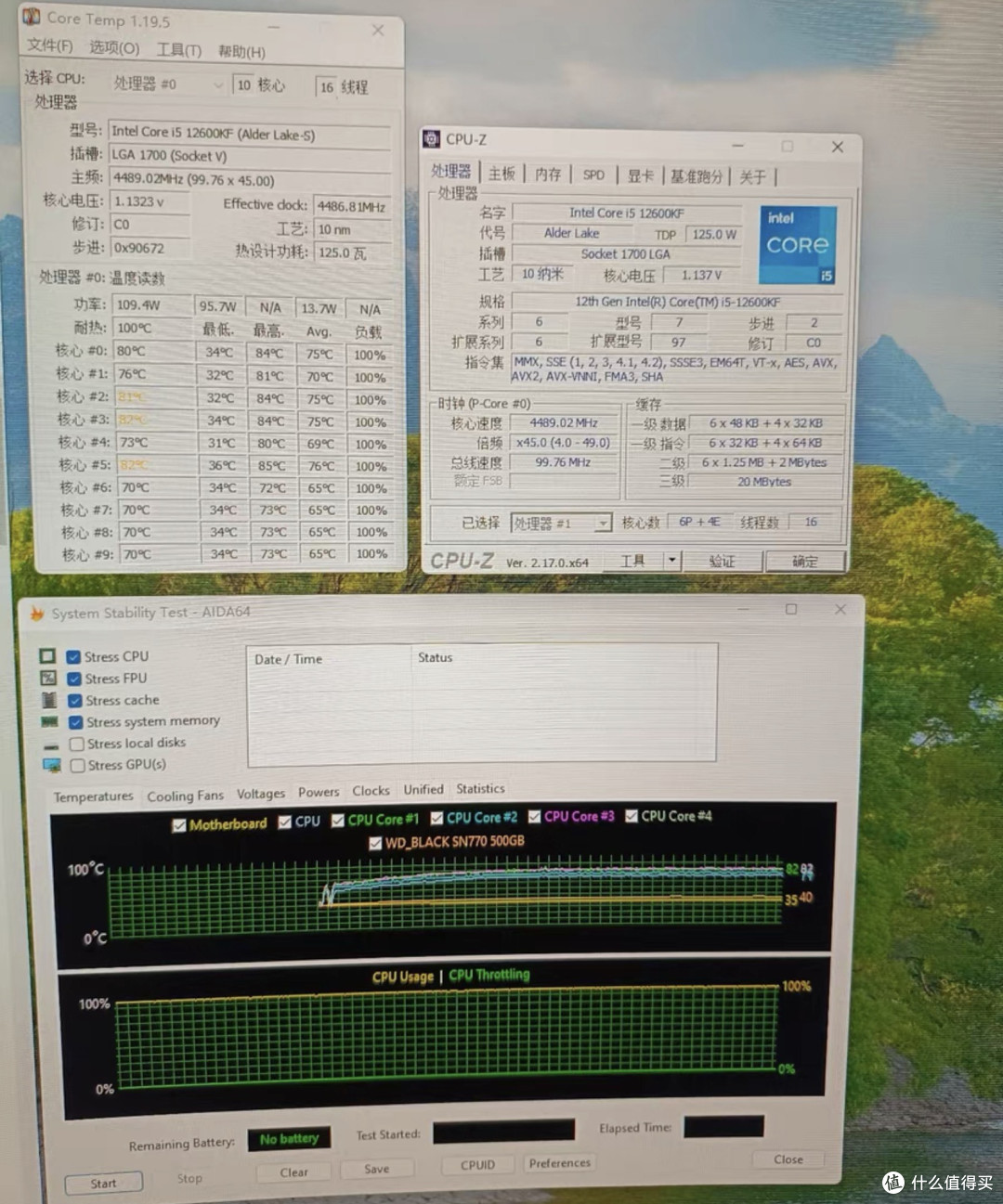
Task: Select the Temperatures tab in AIDA64
Action: [x=94, y=796]
